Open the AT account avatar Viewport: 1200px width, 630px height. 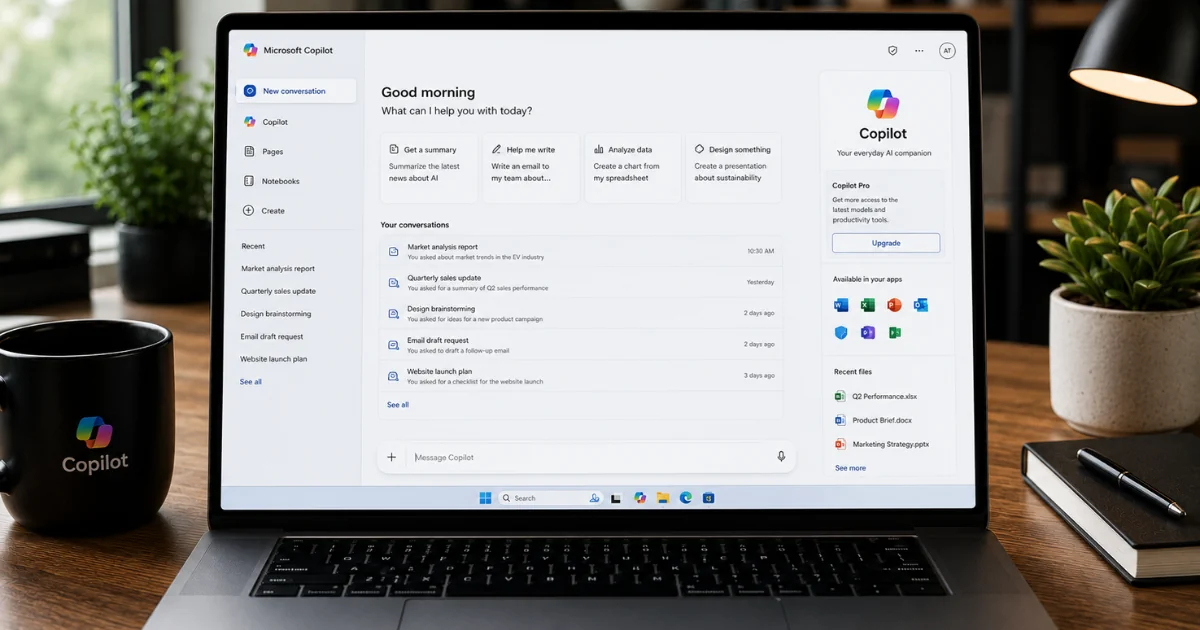(947, 50)
